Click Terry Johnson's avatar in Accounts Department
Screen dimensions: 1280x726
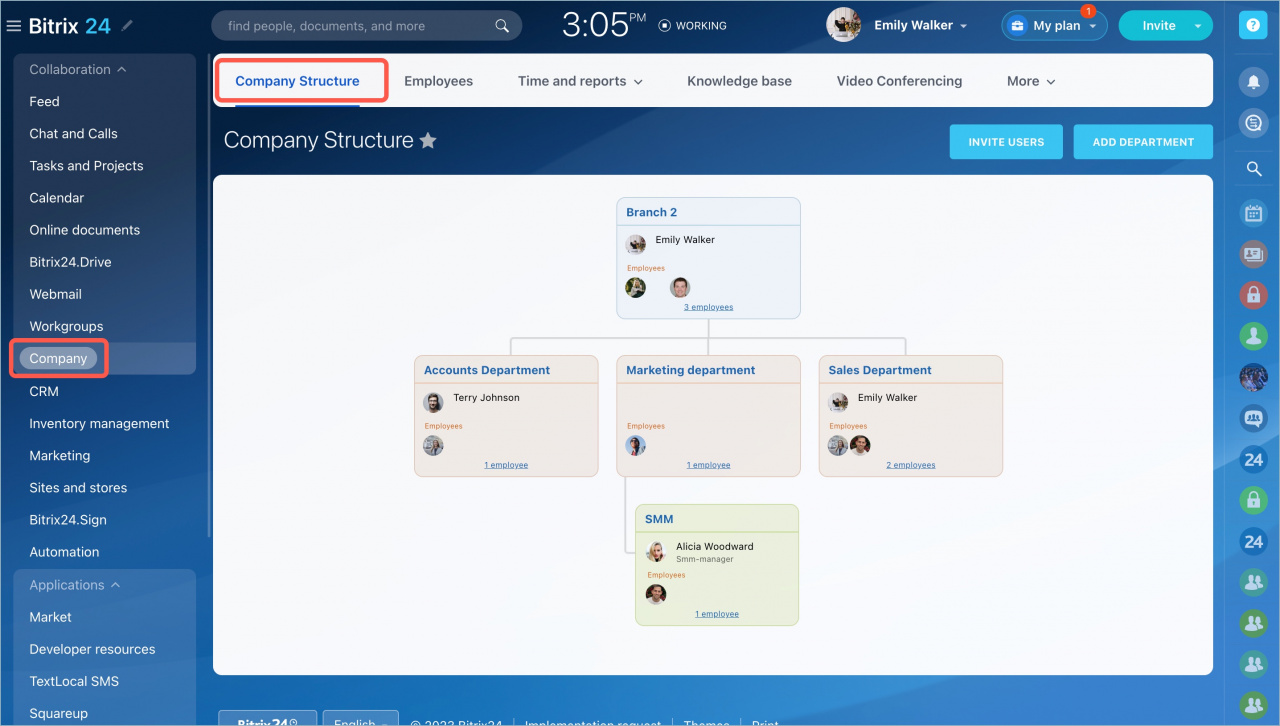[x=433, y=402]
